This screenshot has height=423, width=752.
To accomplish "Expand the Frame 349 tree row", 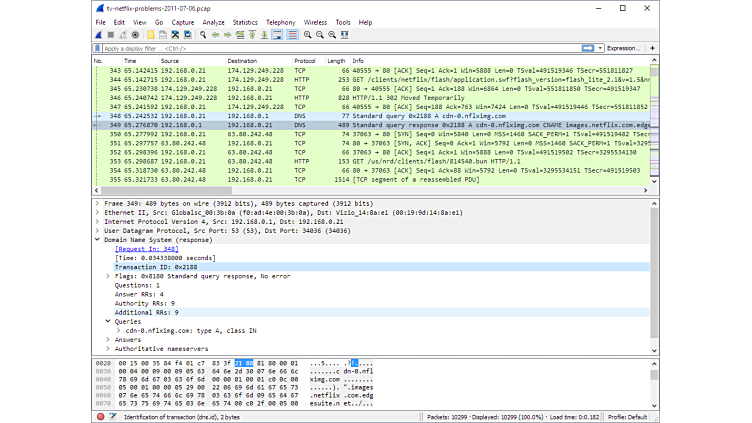I will pyautogui.click(x=97, y=203).
